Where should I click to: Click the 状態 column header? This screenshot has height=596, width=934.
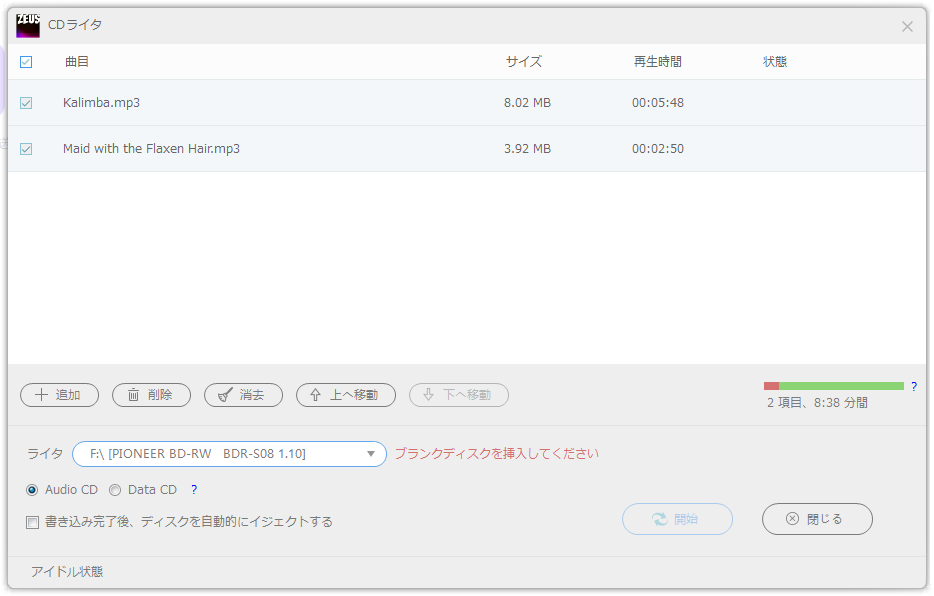click(x=775, y=61)
